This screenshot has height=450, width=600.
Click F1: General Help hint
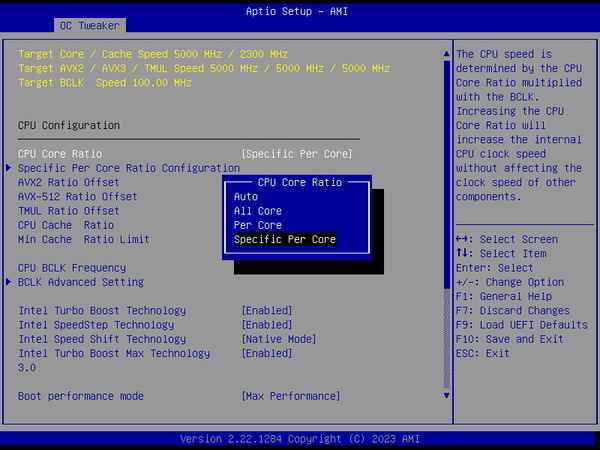coord(504,296)
